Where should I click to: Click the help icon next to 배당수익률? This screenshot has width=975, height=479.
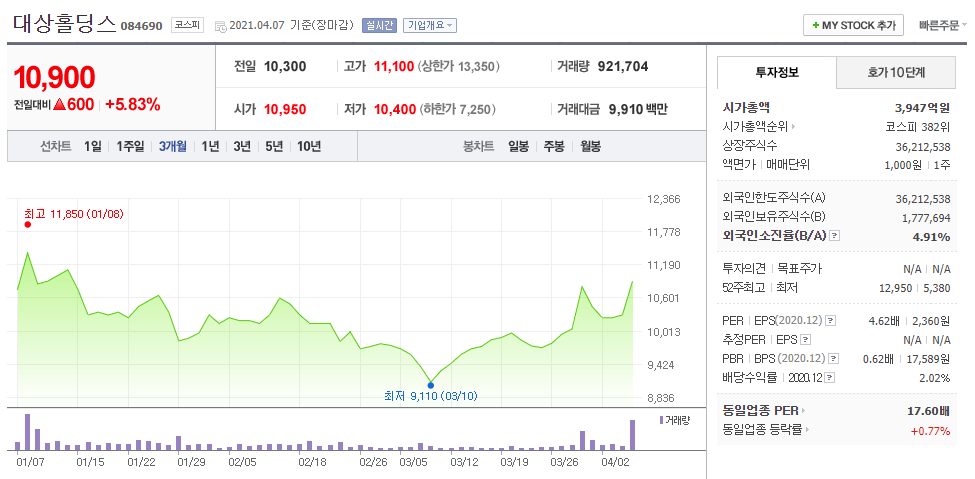pyautogui.click(x=829, y=378)
